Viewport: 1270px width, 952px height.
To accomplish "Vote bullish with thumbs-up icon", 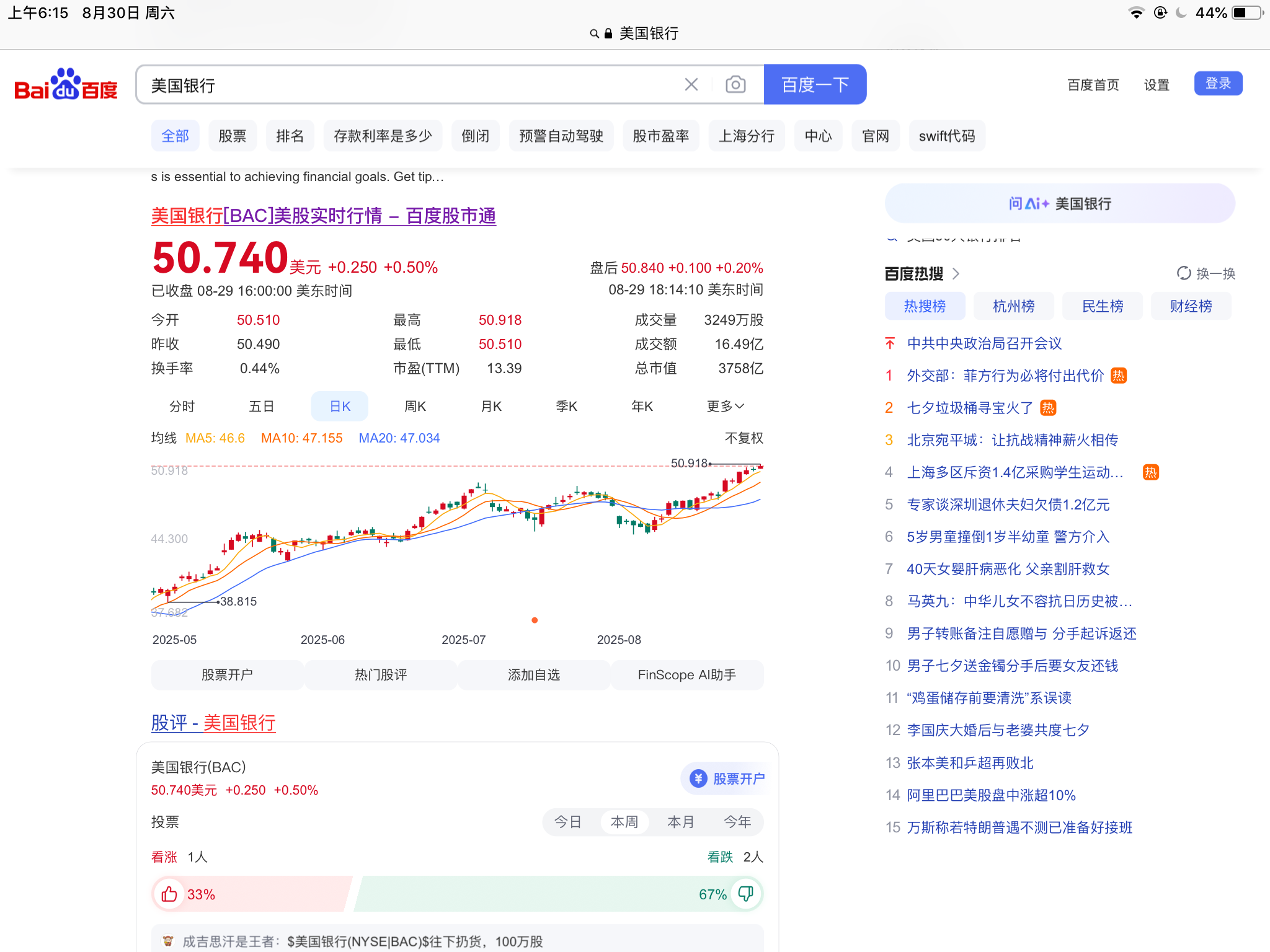I will click(x=169, y=894).
